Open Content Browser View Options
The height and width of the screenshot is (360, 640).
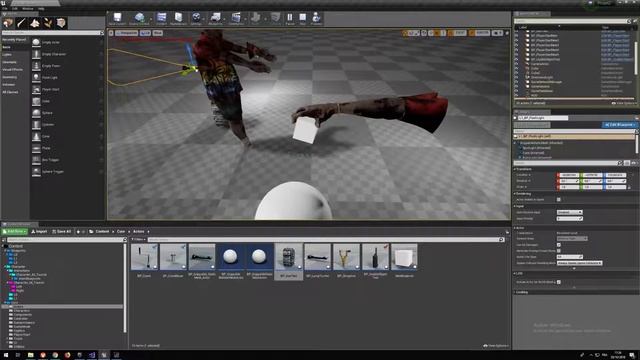tap(496, 346)
